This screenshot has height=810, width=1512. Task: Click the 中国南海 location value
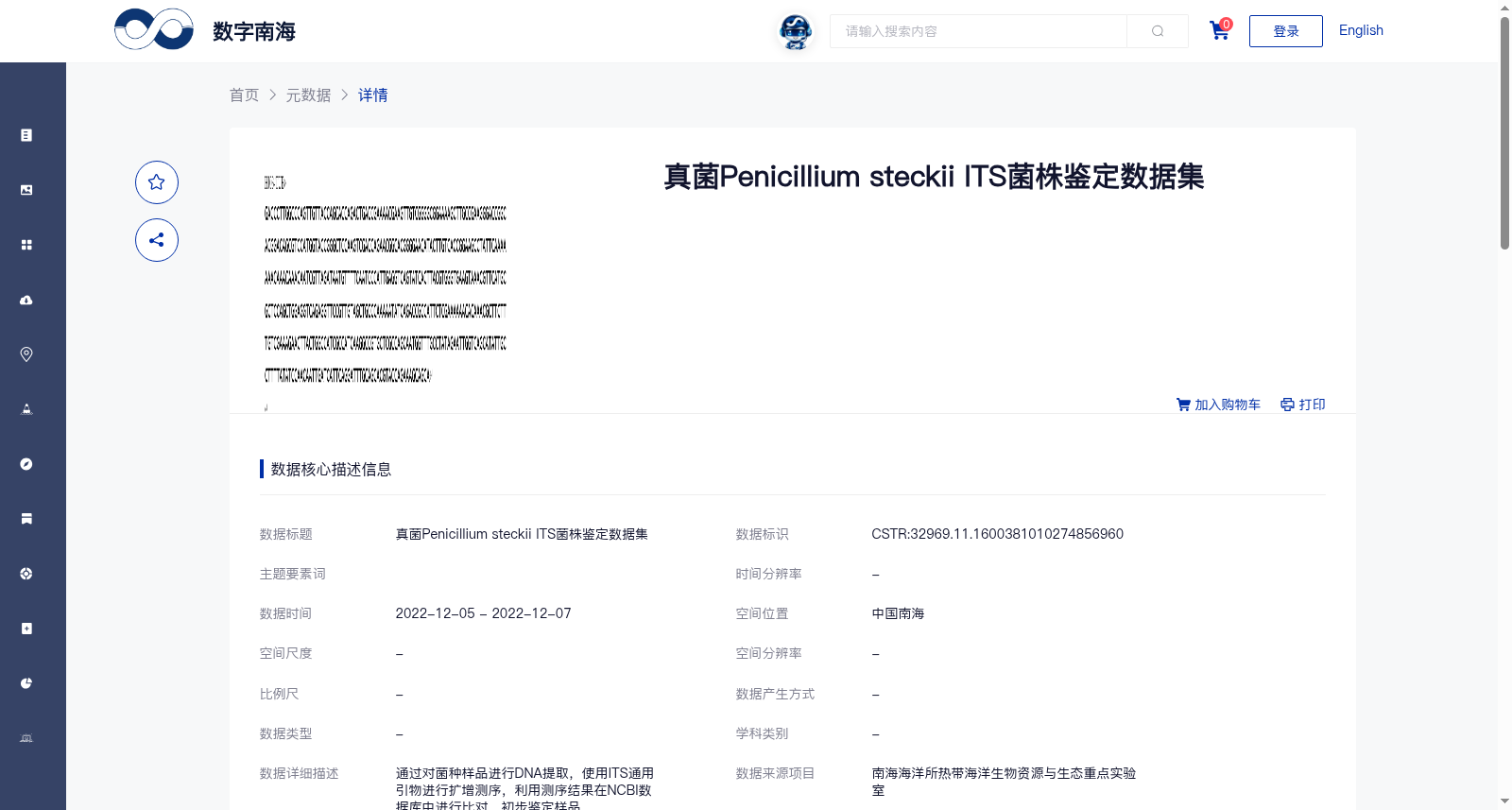898,613
